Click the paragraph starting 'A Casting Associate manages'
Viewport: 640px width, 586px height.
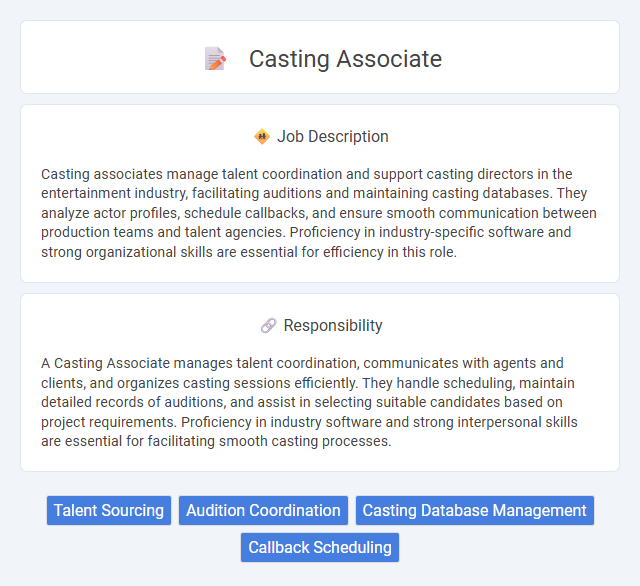(x=309, y=402)
